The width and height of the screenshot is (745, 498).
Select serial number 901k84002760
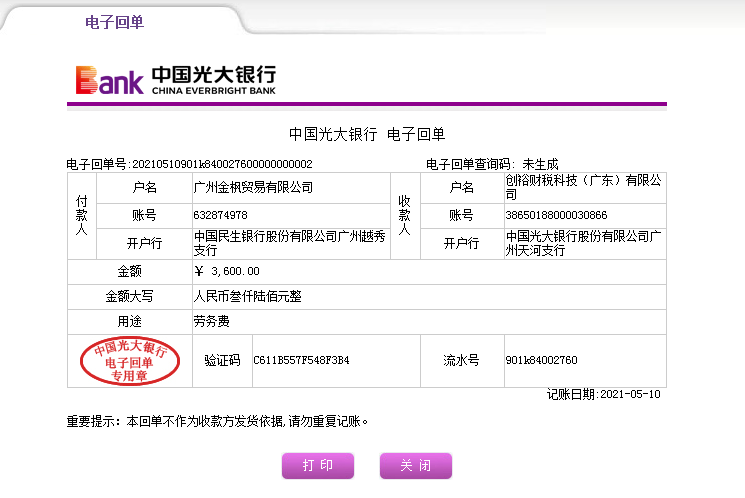click(x=541, y=360)
